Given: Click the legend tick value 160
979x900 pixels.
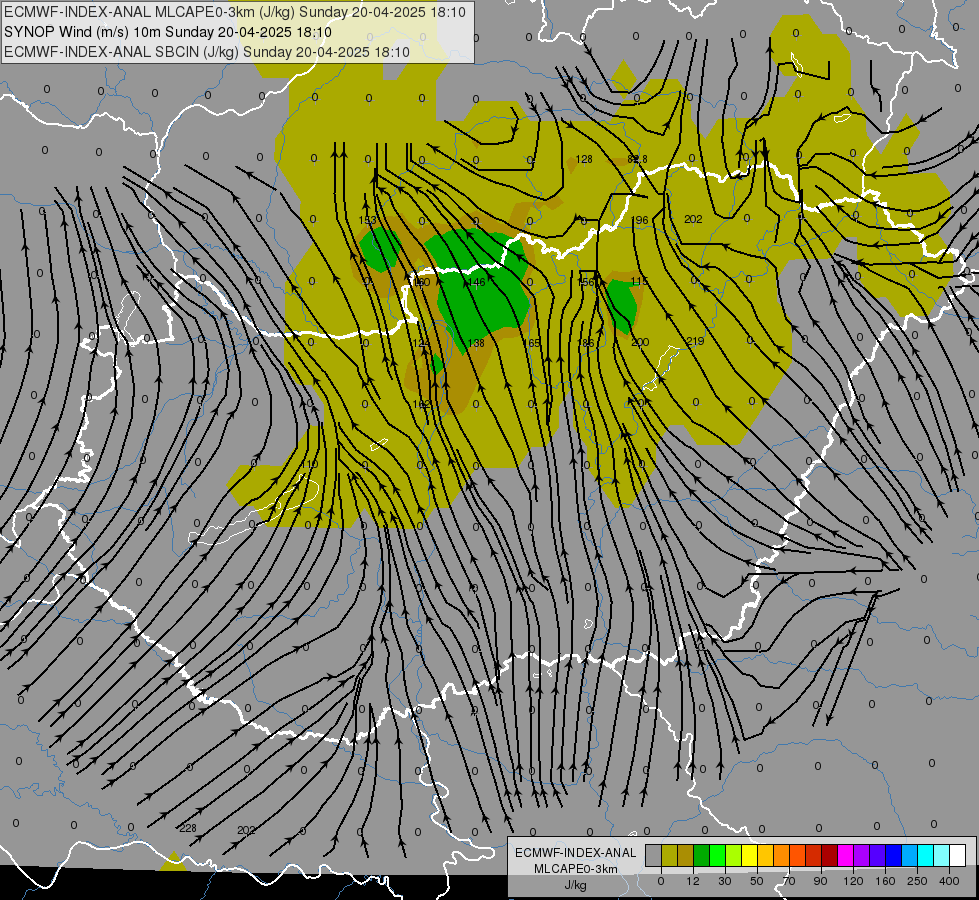Looking at the screenshot, I should pyautogui.click(x=885, y=881).
